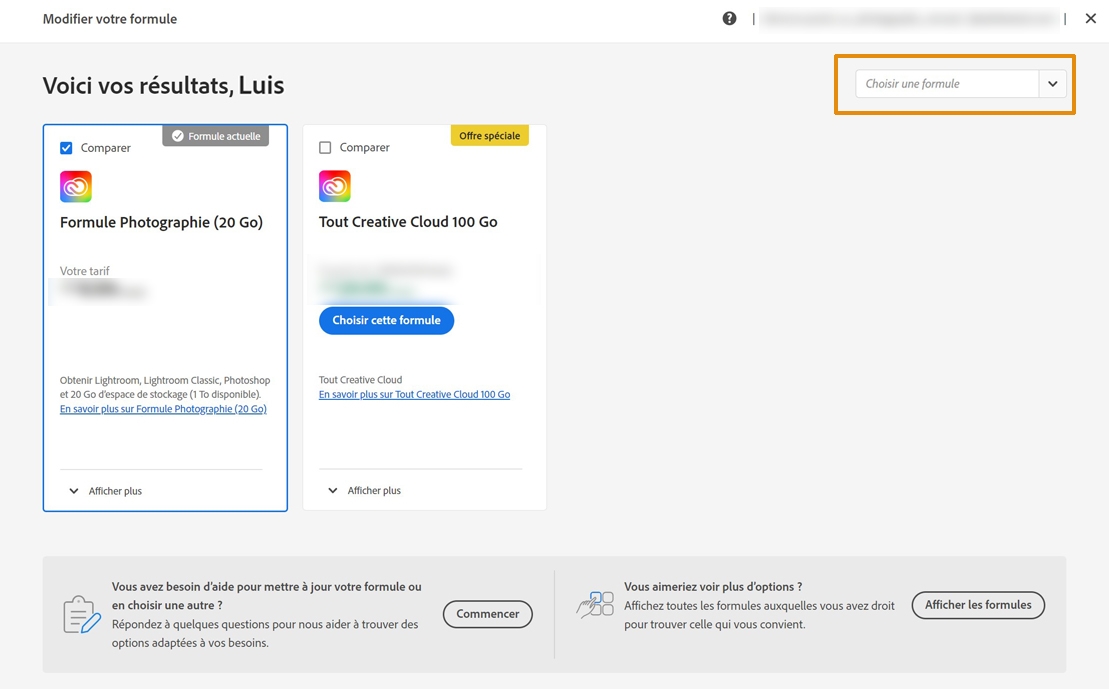Click the Commencer button
Screen dimensions: 1109x689
click(x=487, y=614)
